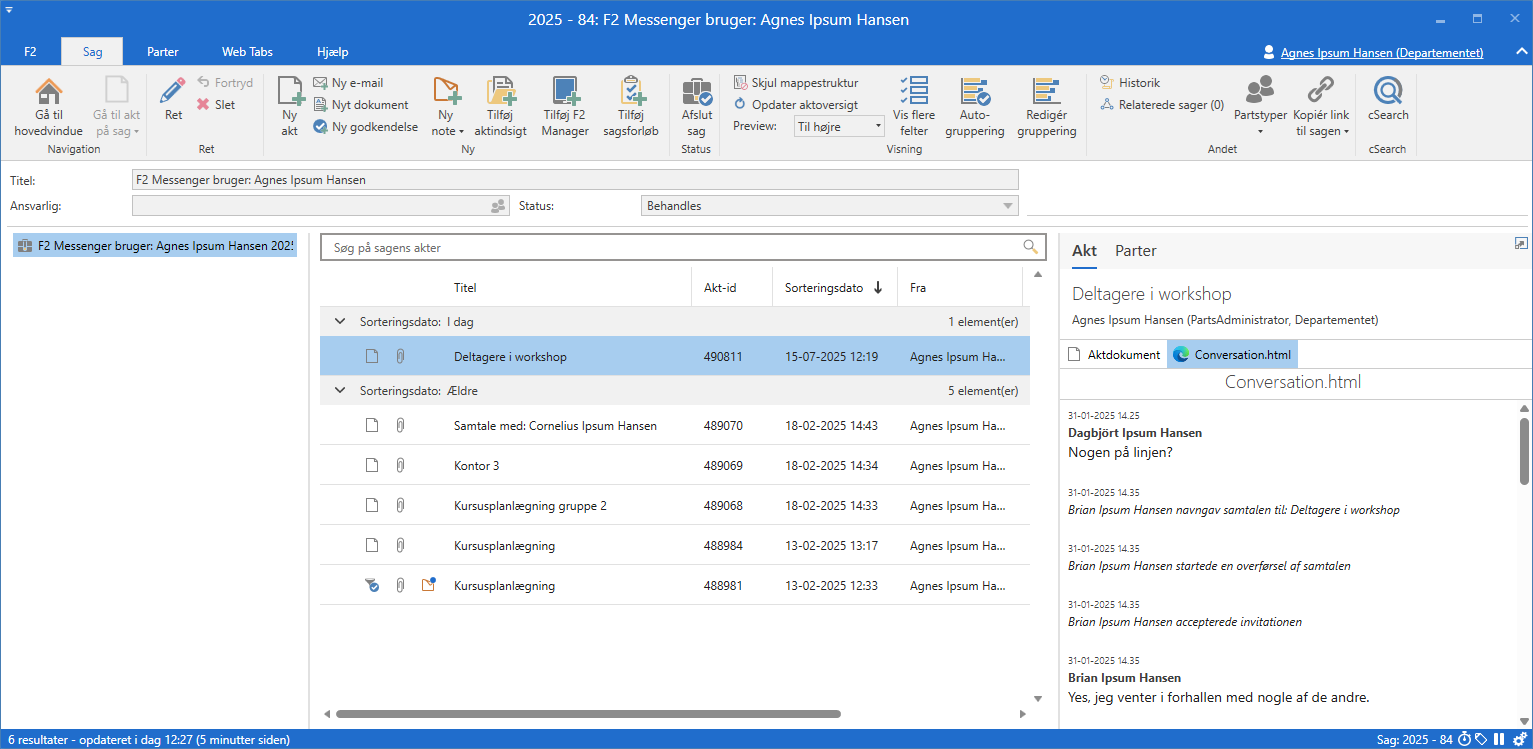
Task: Open the Conversation.html attachment tab
Action: click(x=1232, y=354)
